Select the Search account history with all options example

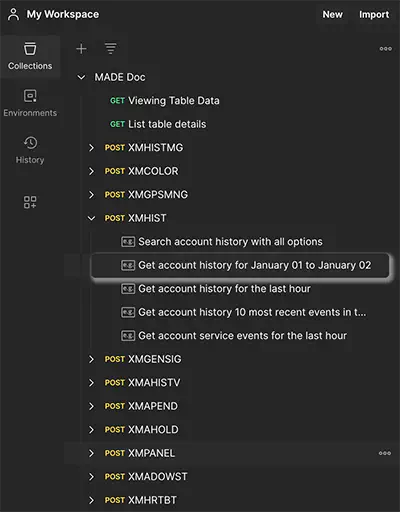tap(222, 242)
